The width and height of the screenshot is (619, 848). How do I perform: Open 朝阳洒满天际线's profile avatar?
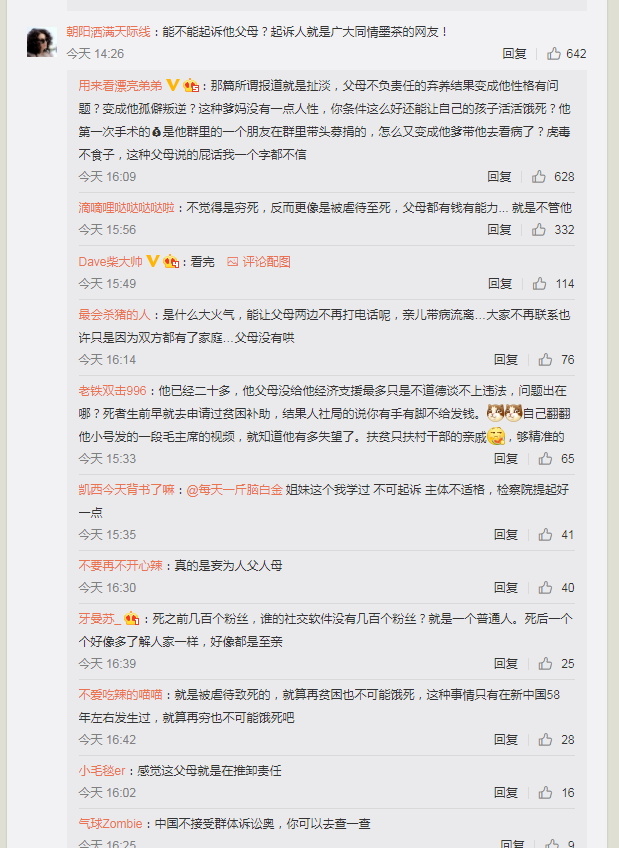[42, 42]
